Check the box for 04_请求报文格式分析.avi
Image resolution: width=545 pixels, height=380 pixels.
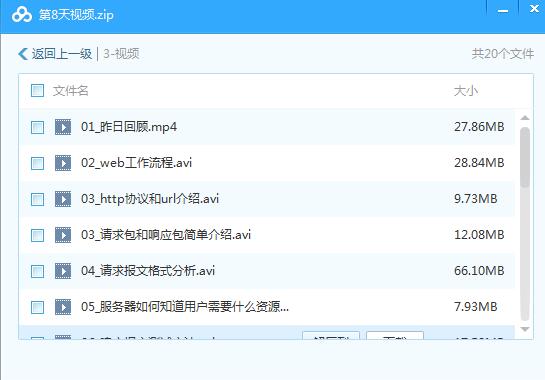coord(37,271)
